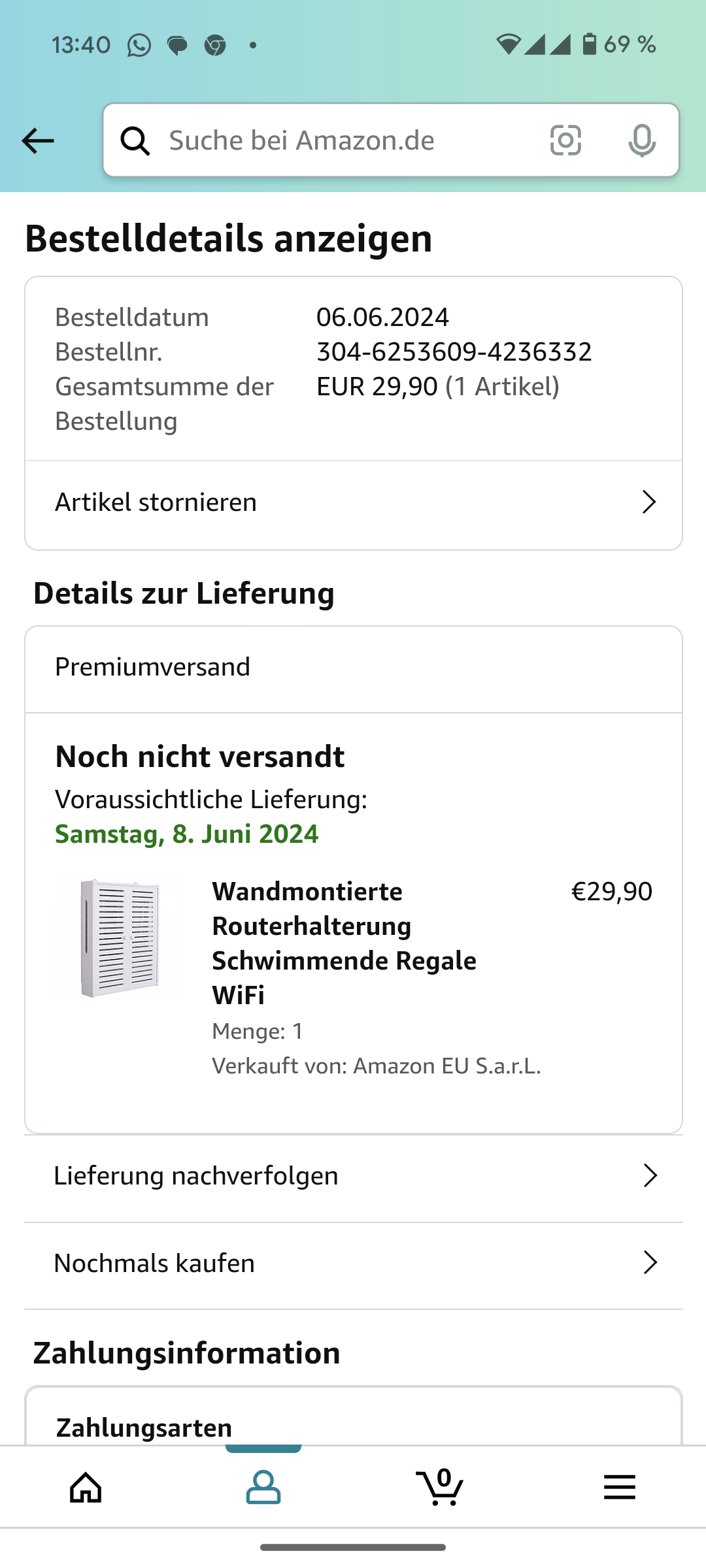The image size is (706, 1568).
Task: Go to Home tab icon
Action: (86, 1488)
